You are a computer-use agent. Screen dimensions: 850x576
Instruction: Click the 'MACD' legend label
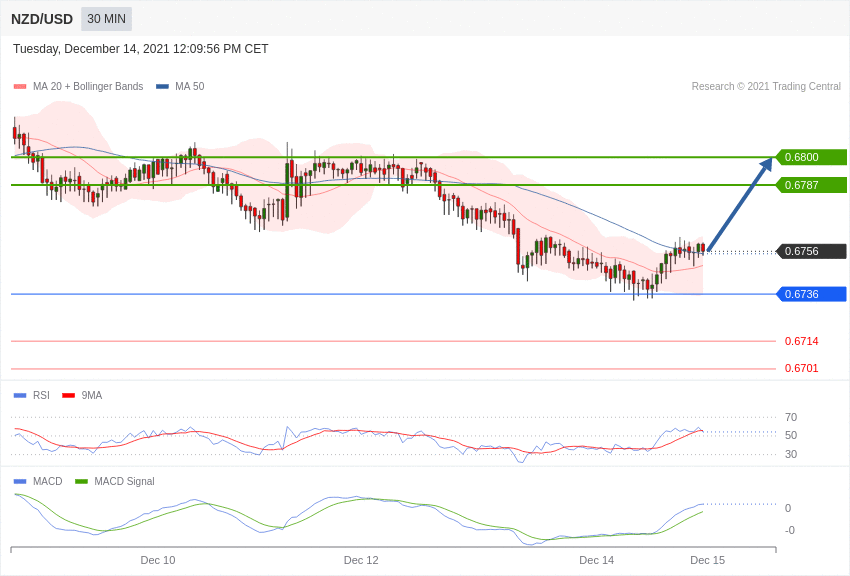click(x=47, y=481)
